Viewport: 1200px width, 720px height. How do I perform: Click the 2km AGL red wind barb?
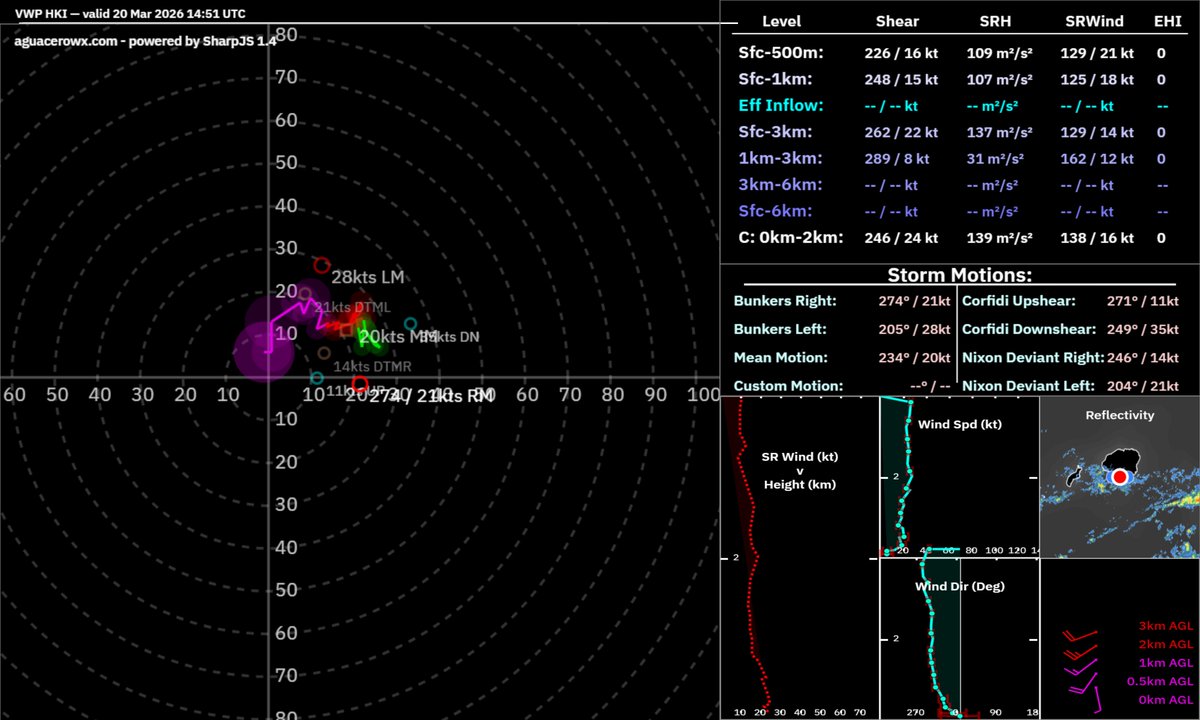point(1080,650)
